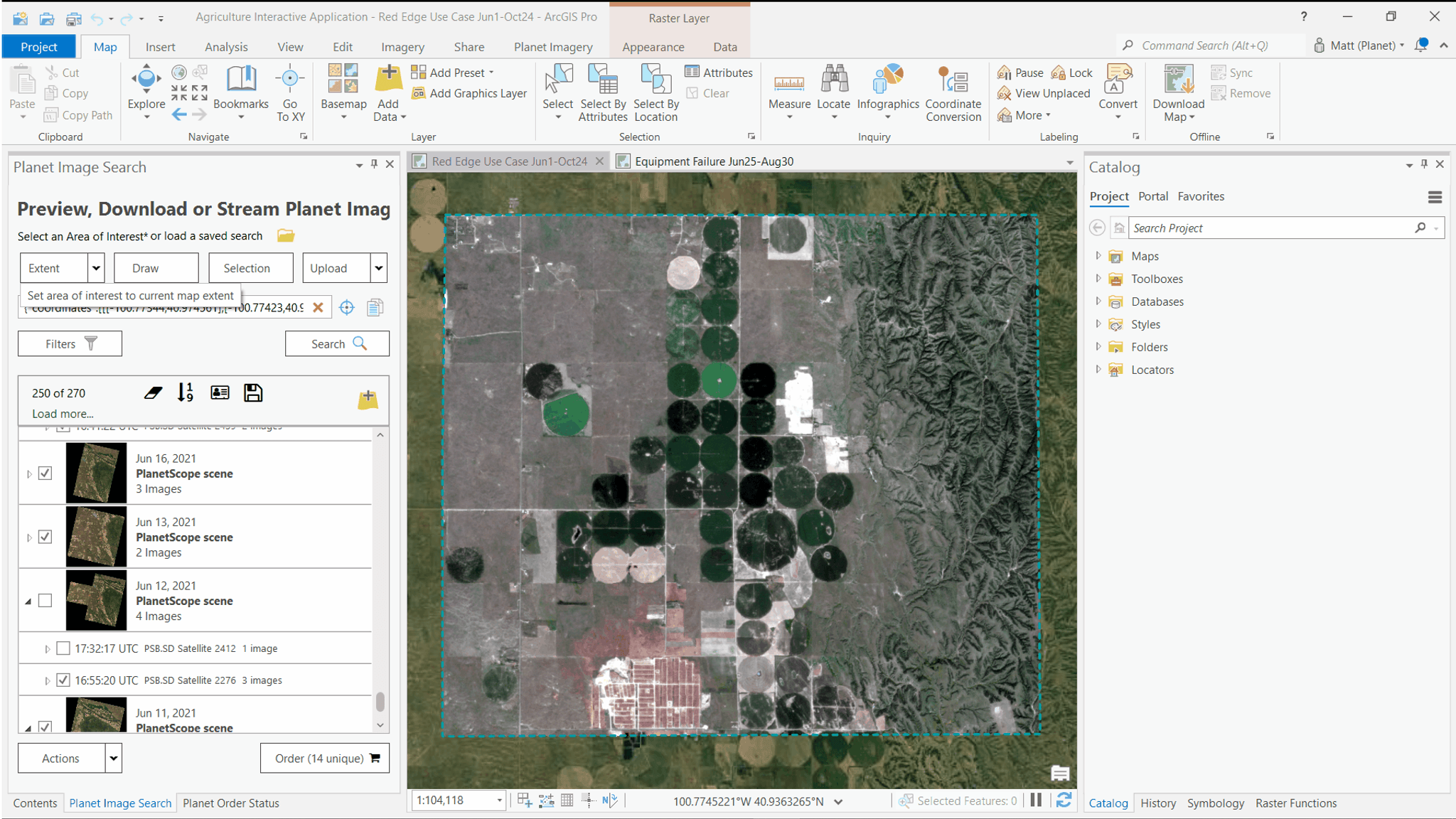Open the Filters button

click(70, 343)
